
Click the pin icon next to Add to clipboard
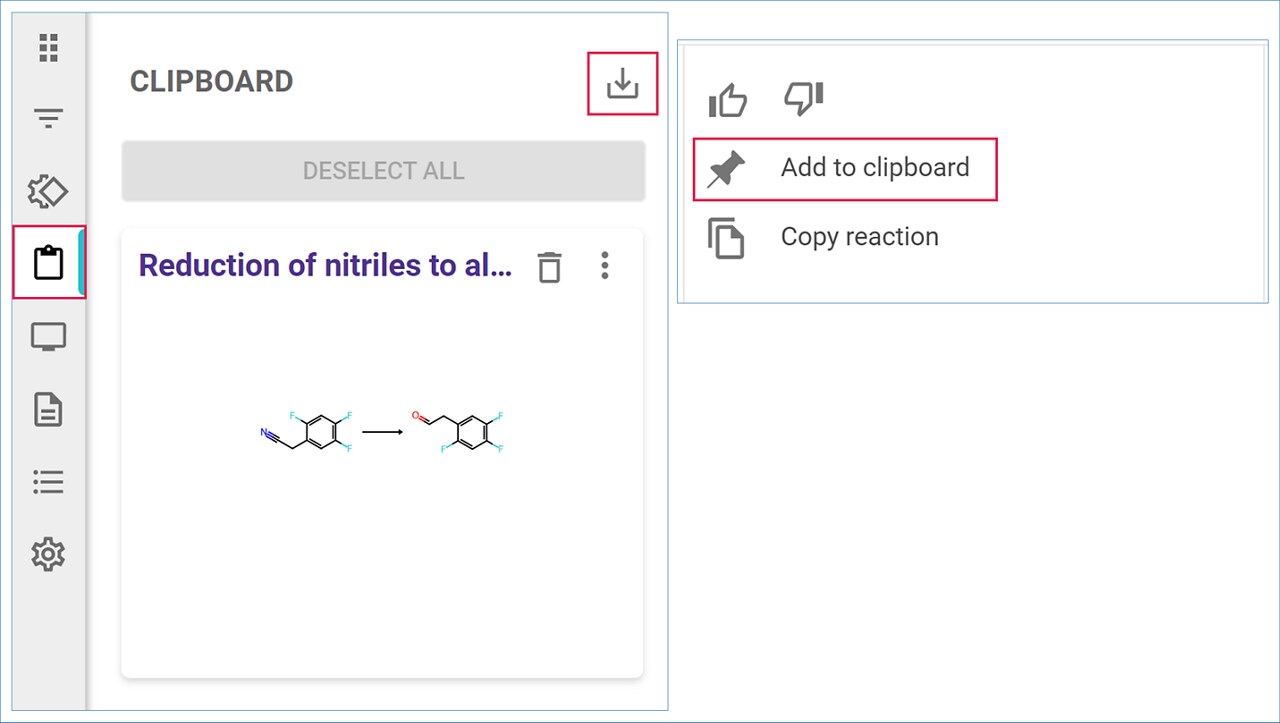(726, 170)
